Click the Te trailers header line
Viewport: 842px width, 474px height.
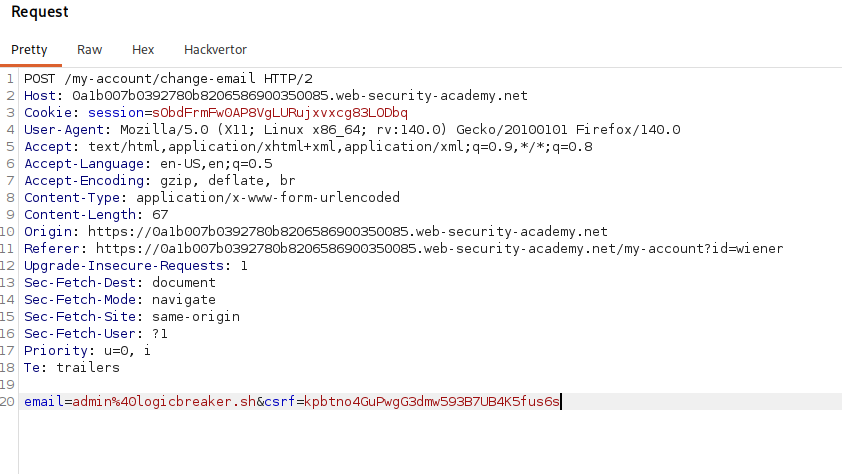click(x=72, y=368)
